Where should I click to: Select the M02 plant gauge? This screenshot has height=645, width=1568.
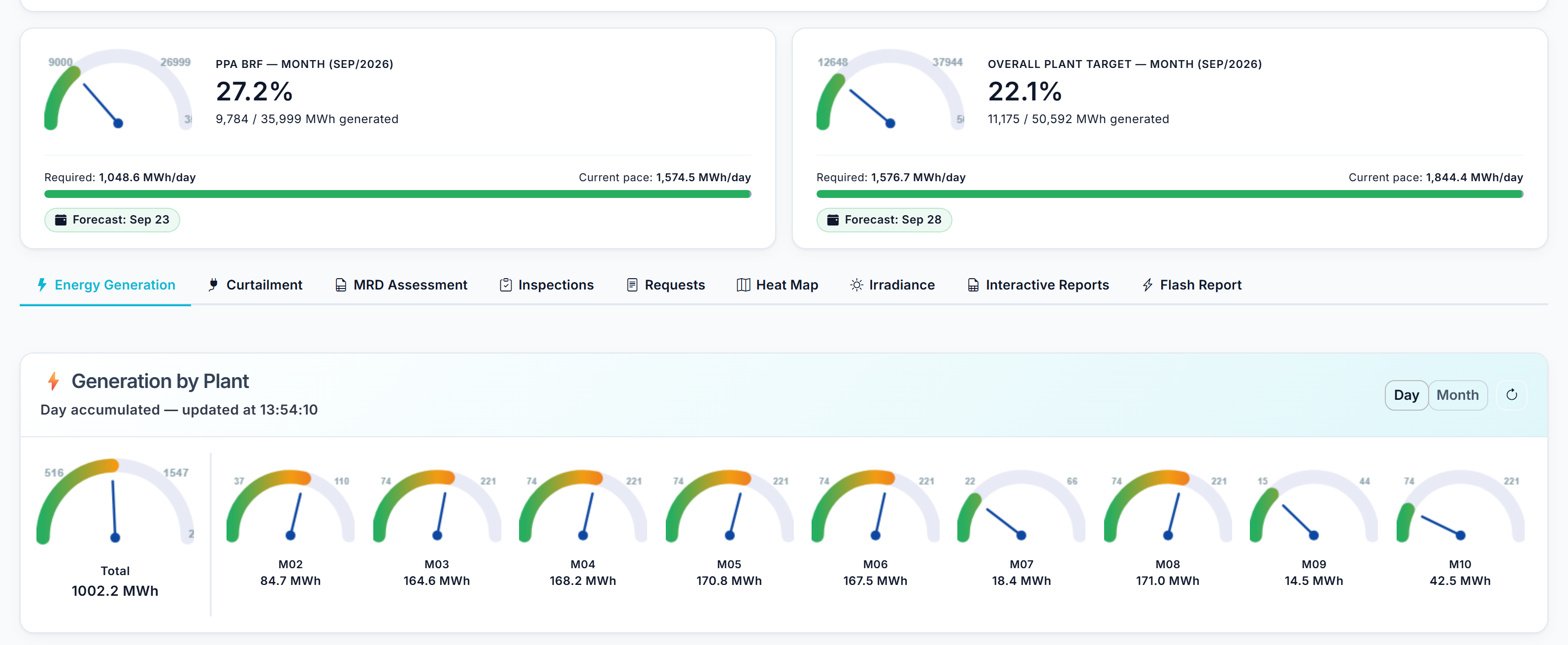click(x=291, y=506)
